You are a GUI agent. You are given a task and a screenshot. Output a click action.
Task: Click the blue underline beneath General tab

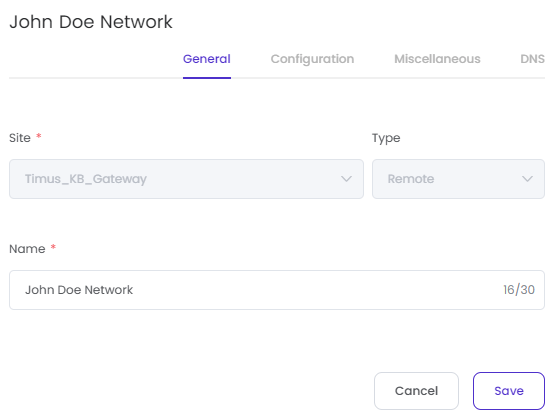(207, 78)
